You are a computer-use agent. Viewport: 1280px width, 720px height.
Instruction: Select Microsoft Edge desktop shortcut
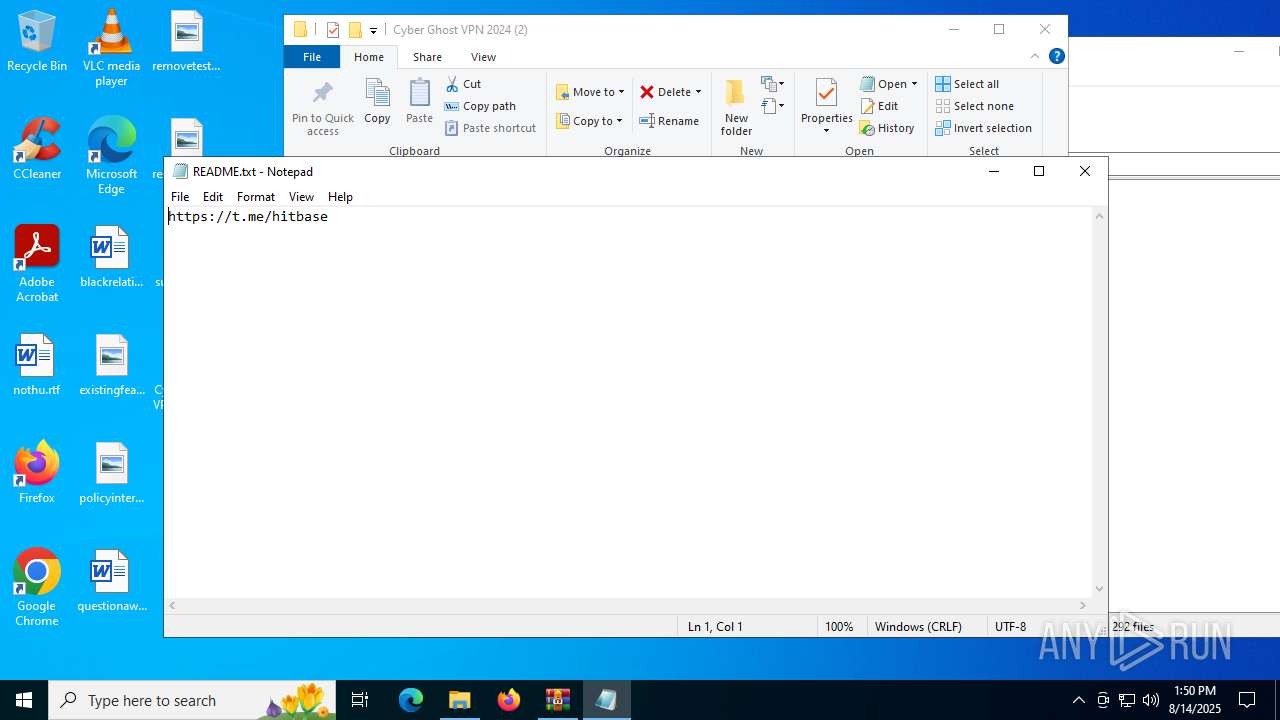point(111,157)
